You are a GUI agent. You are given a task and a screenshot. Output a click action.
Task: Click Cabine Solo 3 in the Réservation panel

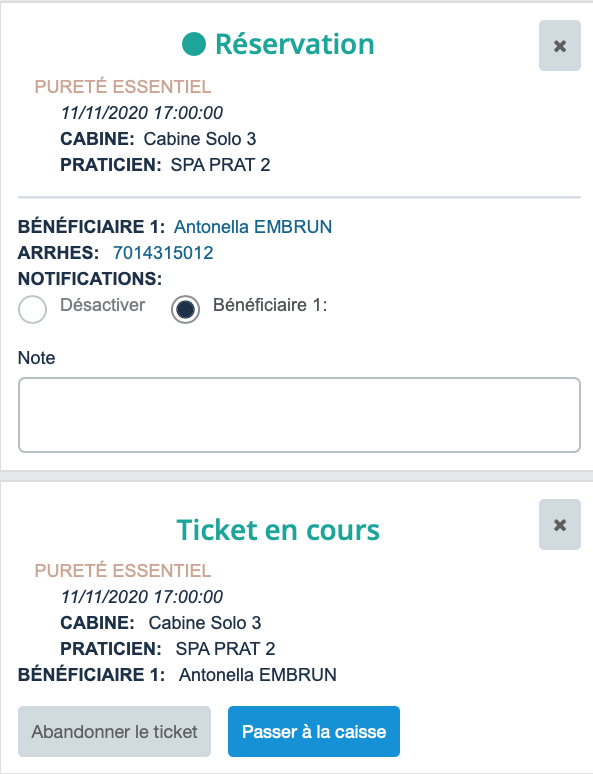(x=200, y=139)
